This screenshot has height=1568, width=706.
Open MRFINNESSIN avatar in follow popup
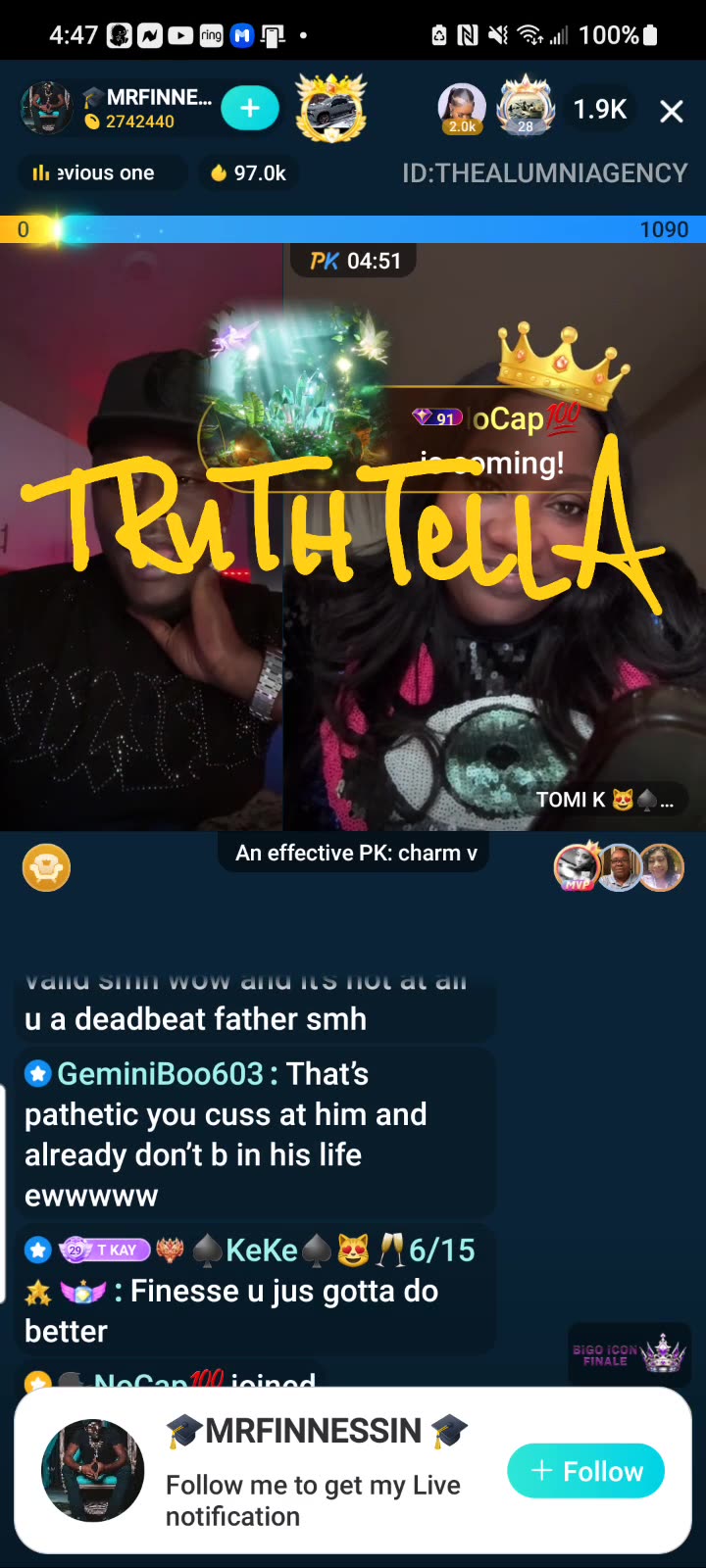[x=92, y=1470]
